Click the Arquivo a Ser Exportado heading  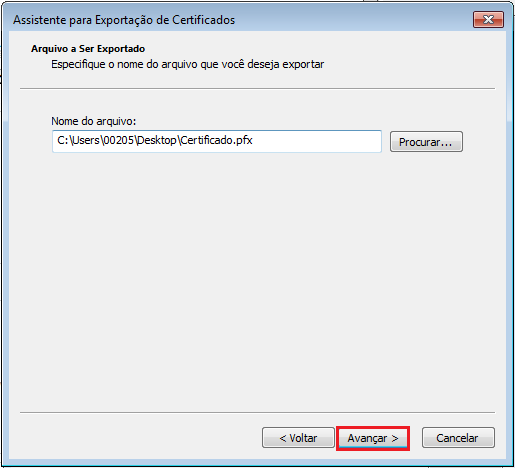tap(88, 49)
